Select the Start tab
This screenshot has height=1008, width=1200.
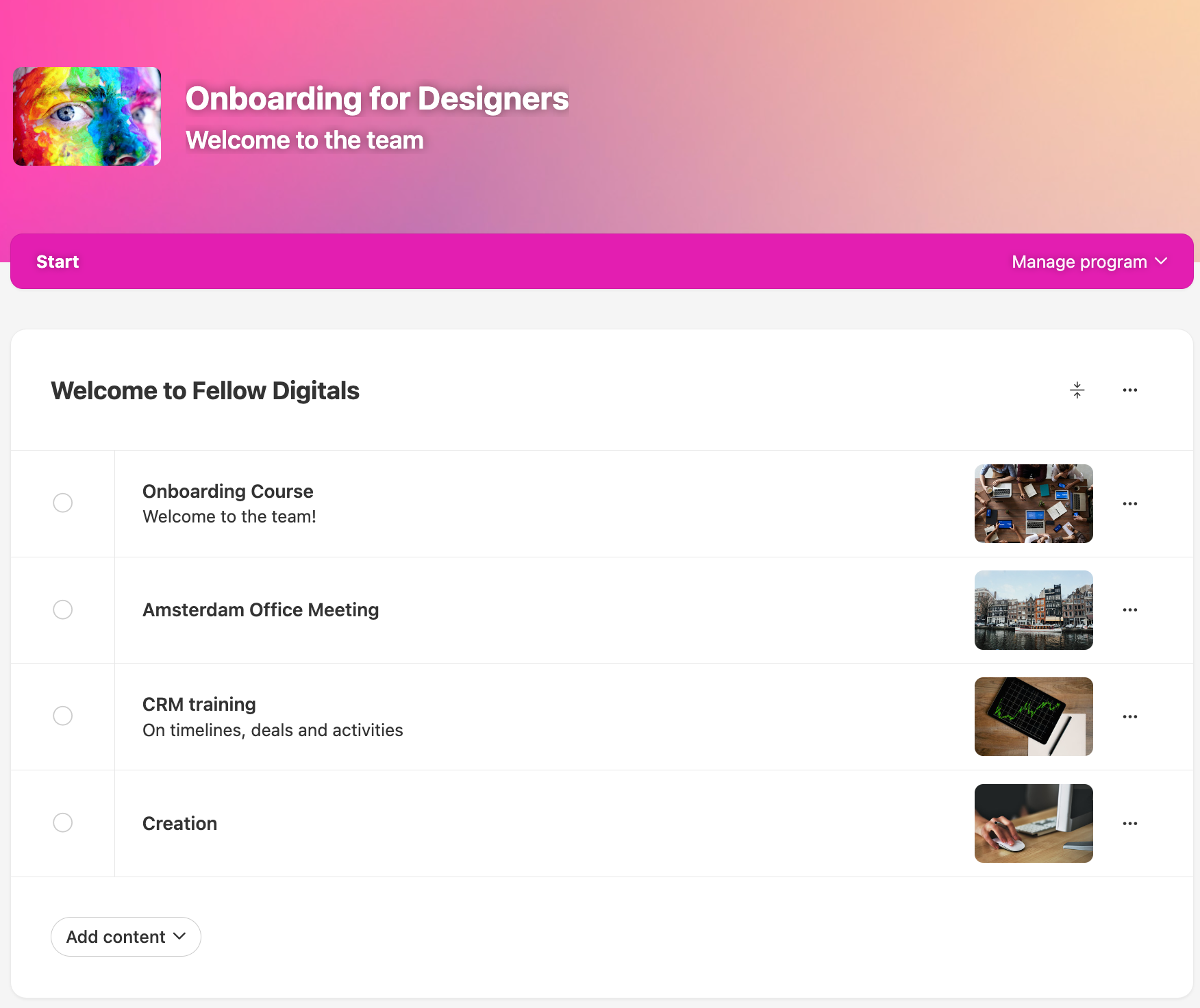(58, 262)
